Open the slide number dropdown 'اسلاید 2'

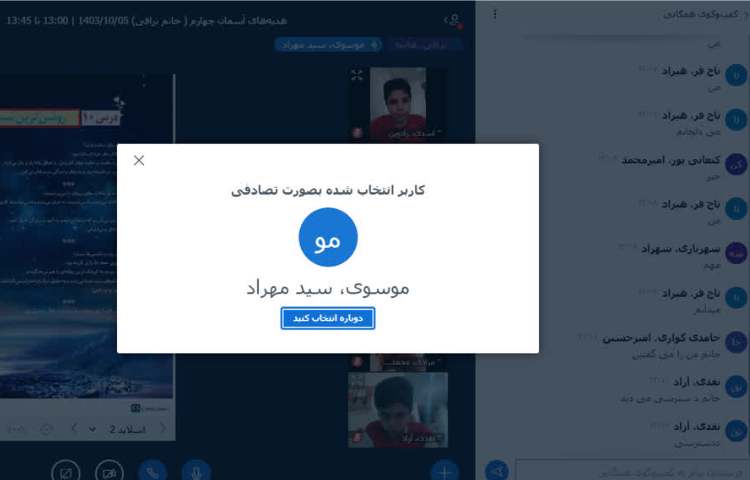(x=118, y=429)
